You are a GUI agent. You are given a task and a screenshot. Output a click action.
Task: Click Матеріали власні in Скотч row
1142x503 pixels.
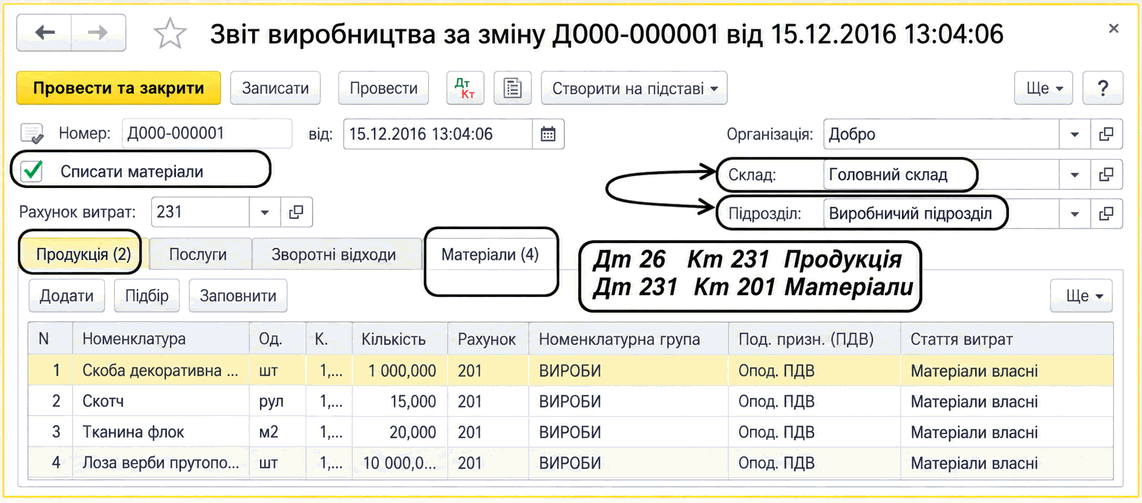point(1007,402)
